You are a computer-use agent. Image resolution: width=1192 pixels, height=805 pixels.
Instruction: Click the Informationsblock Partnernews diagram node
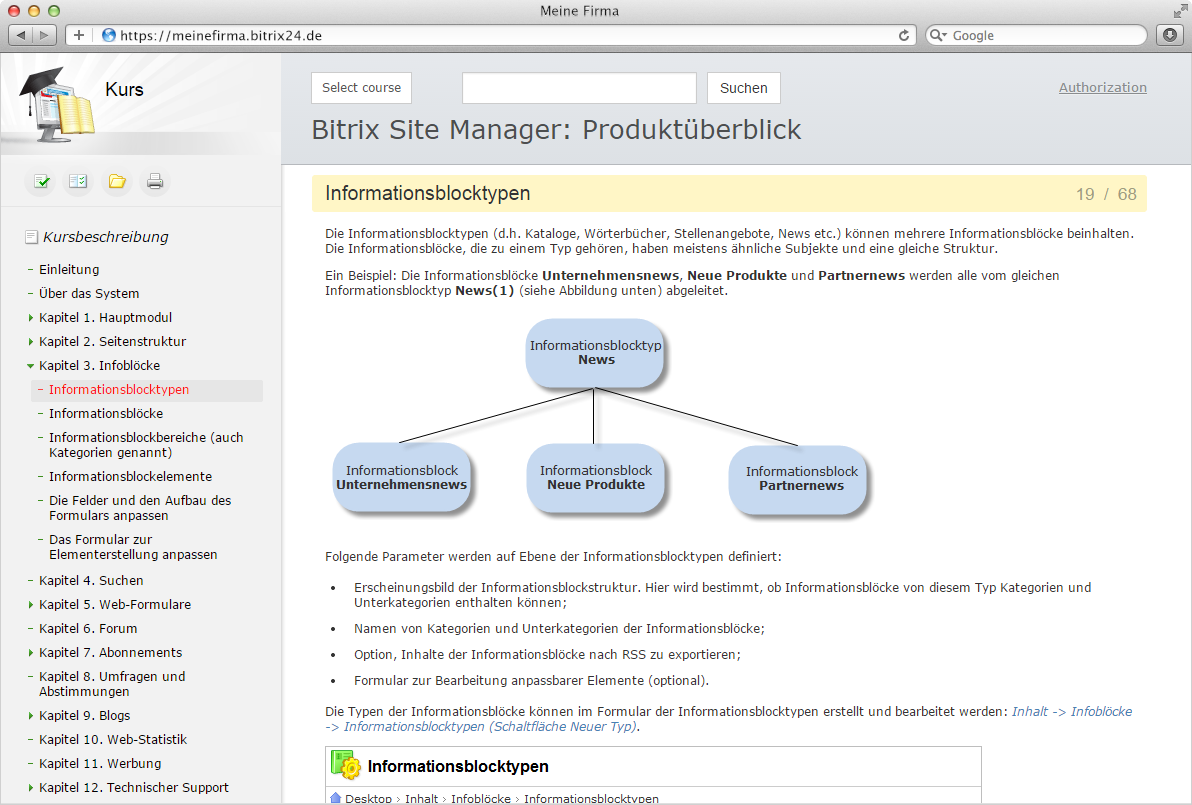(x=800, y=479)
